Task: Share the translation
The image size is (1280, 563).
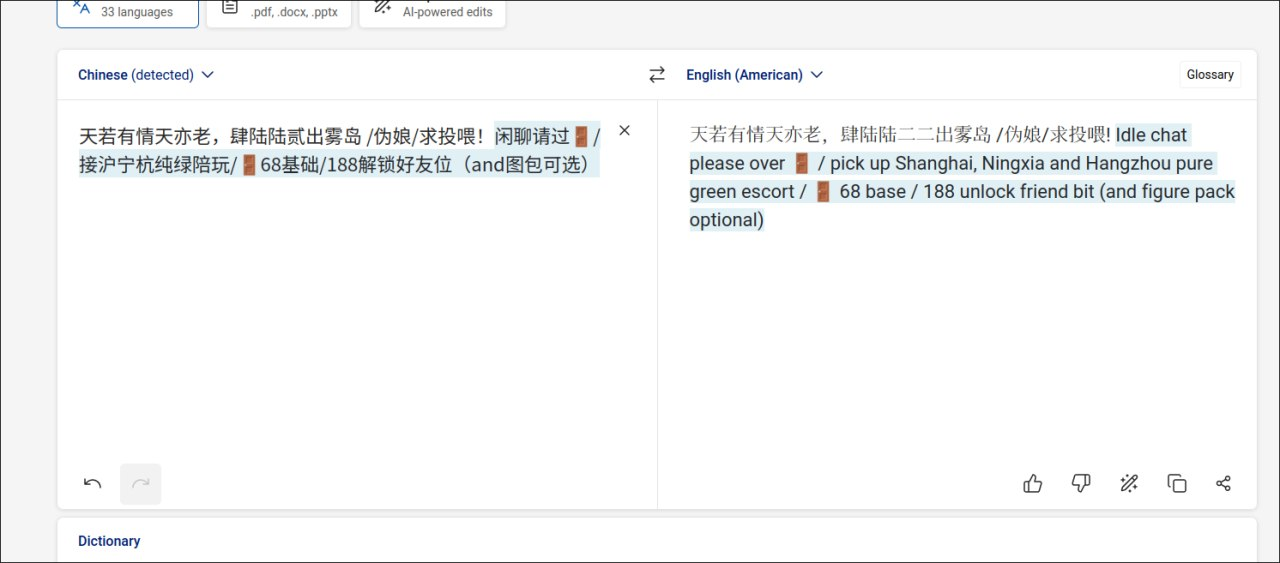Action: click(1223, 484)
